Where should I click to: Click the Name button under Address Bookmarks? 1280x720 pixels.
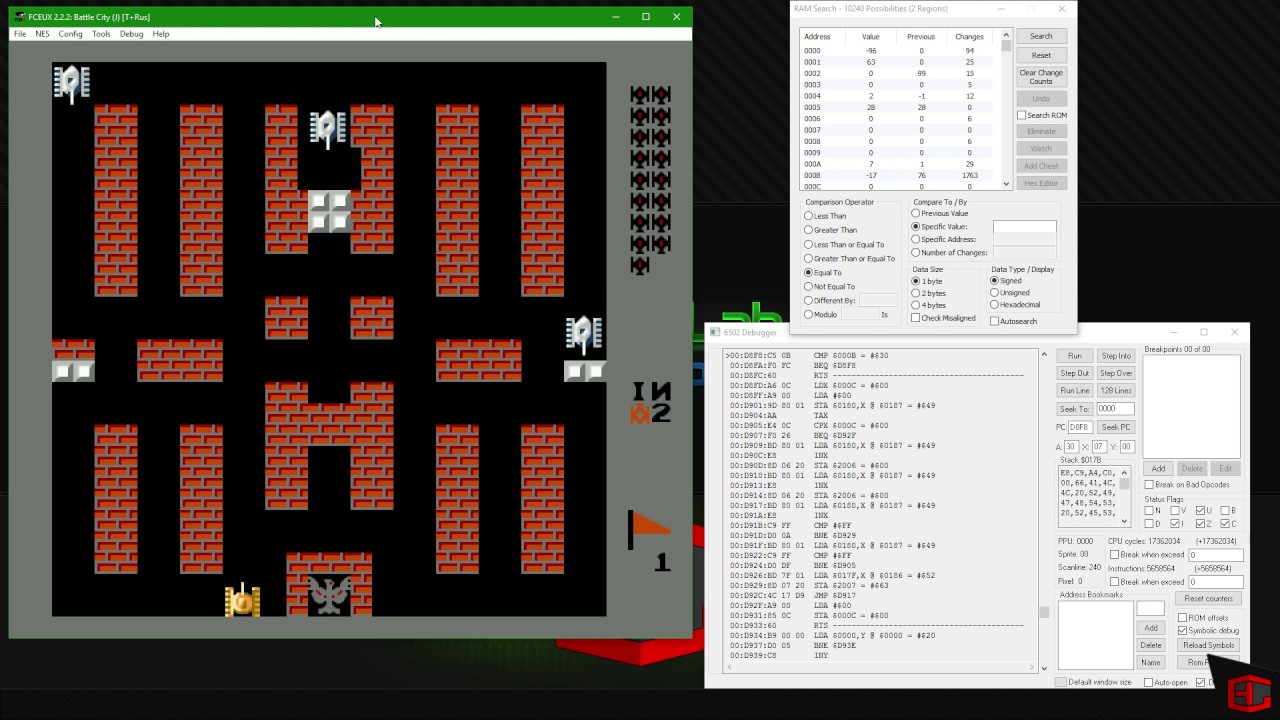click(1151, 662)
